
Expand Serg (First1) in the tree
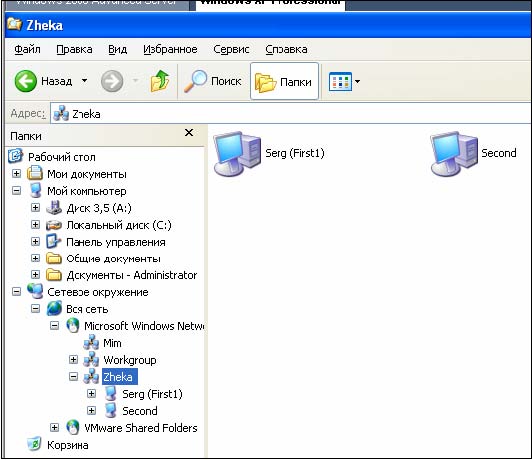click(x=91, y=394)
